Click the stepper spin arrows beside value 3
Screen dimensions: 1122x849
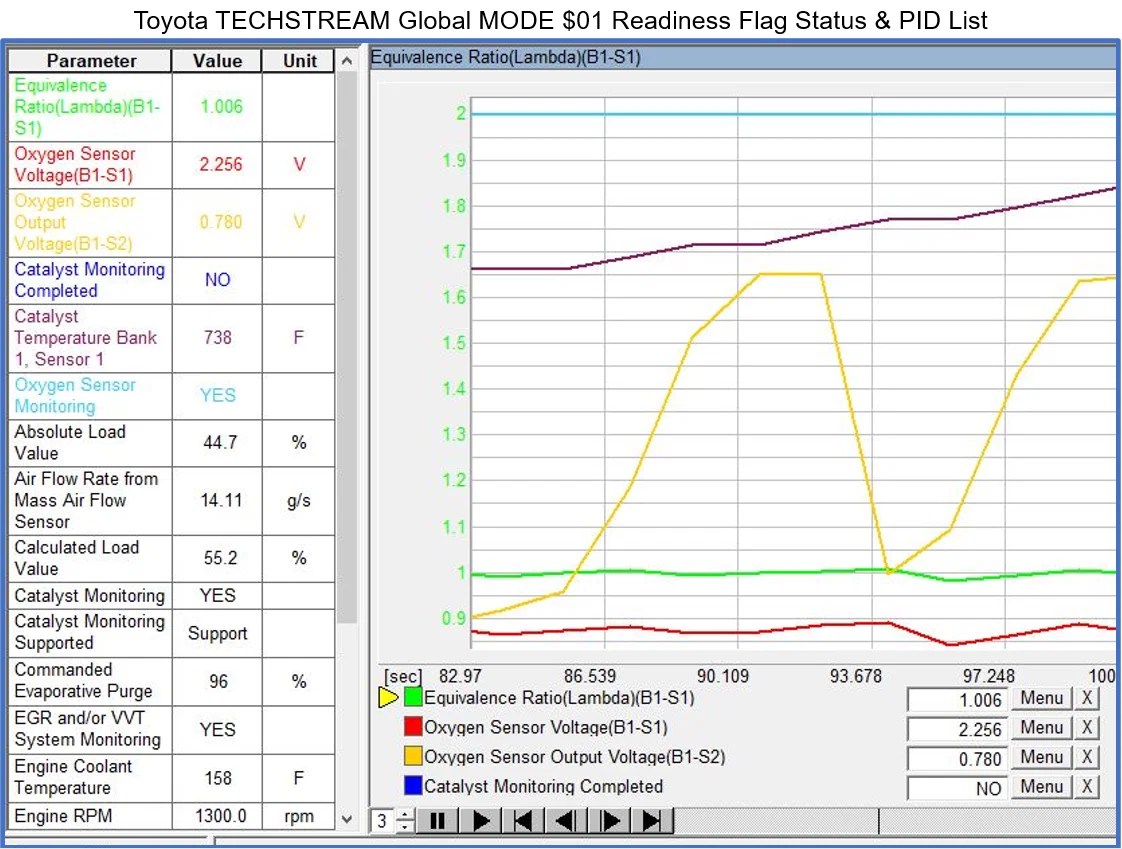click(x=405, y=820)
